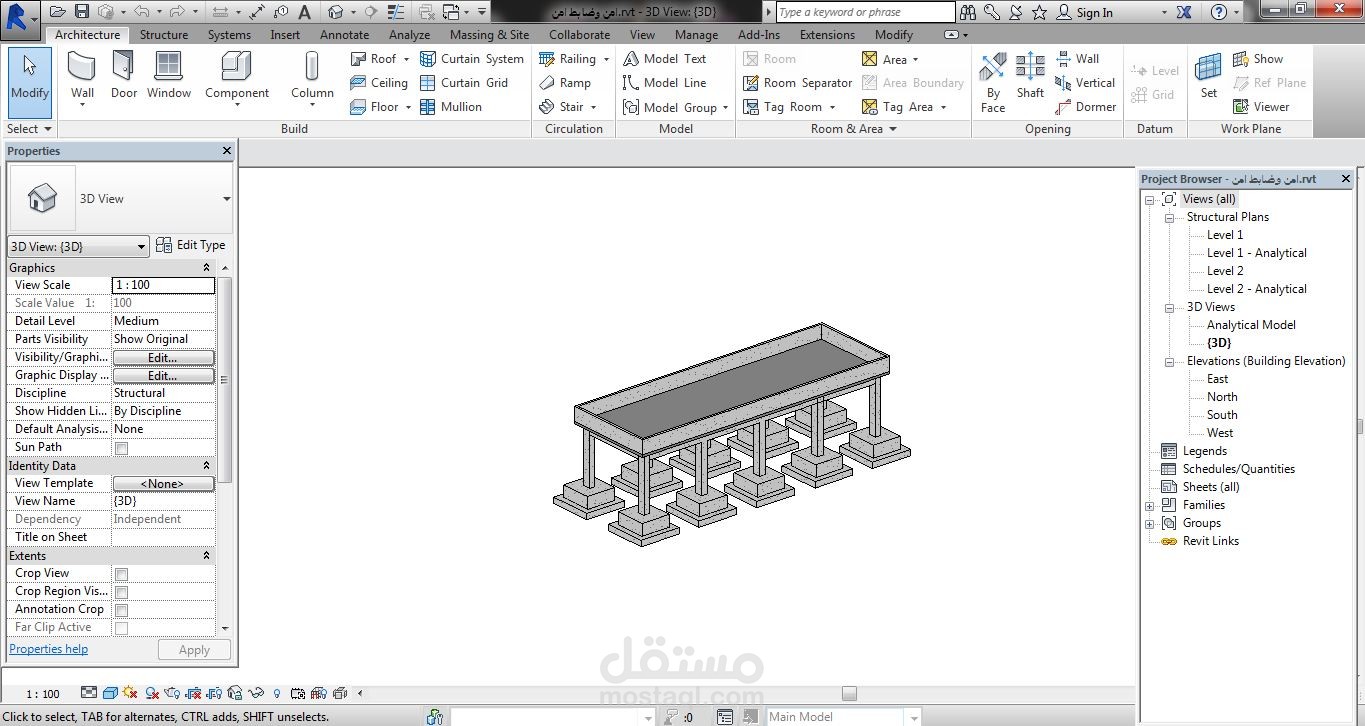Click the View Template <None> button
1365x726 pixels.
tap(163, 484)
